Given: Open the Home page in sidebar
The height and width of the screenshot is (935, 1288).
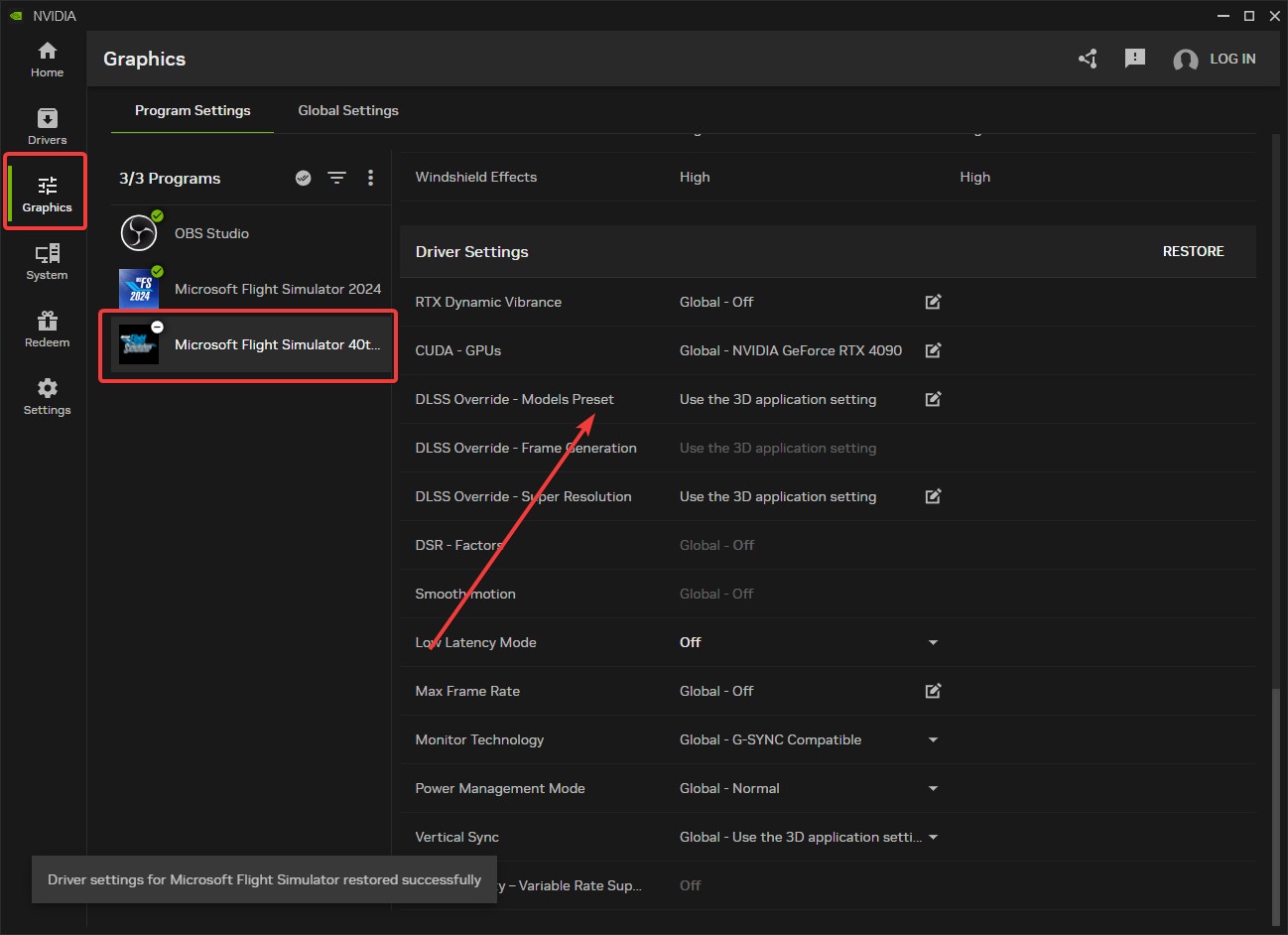Looking at the screenshot, I should [x=47, y=60].
